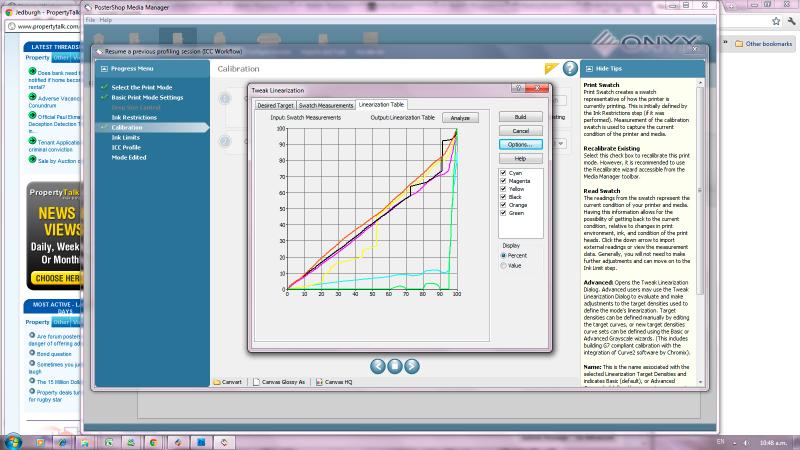
Task: Open 'Sale by Auction' thread link in browser
Action: [59, 161]
